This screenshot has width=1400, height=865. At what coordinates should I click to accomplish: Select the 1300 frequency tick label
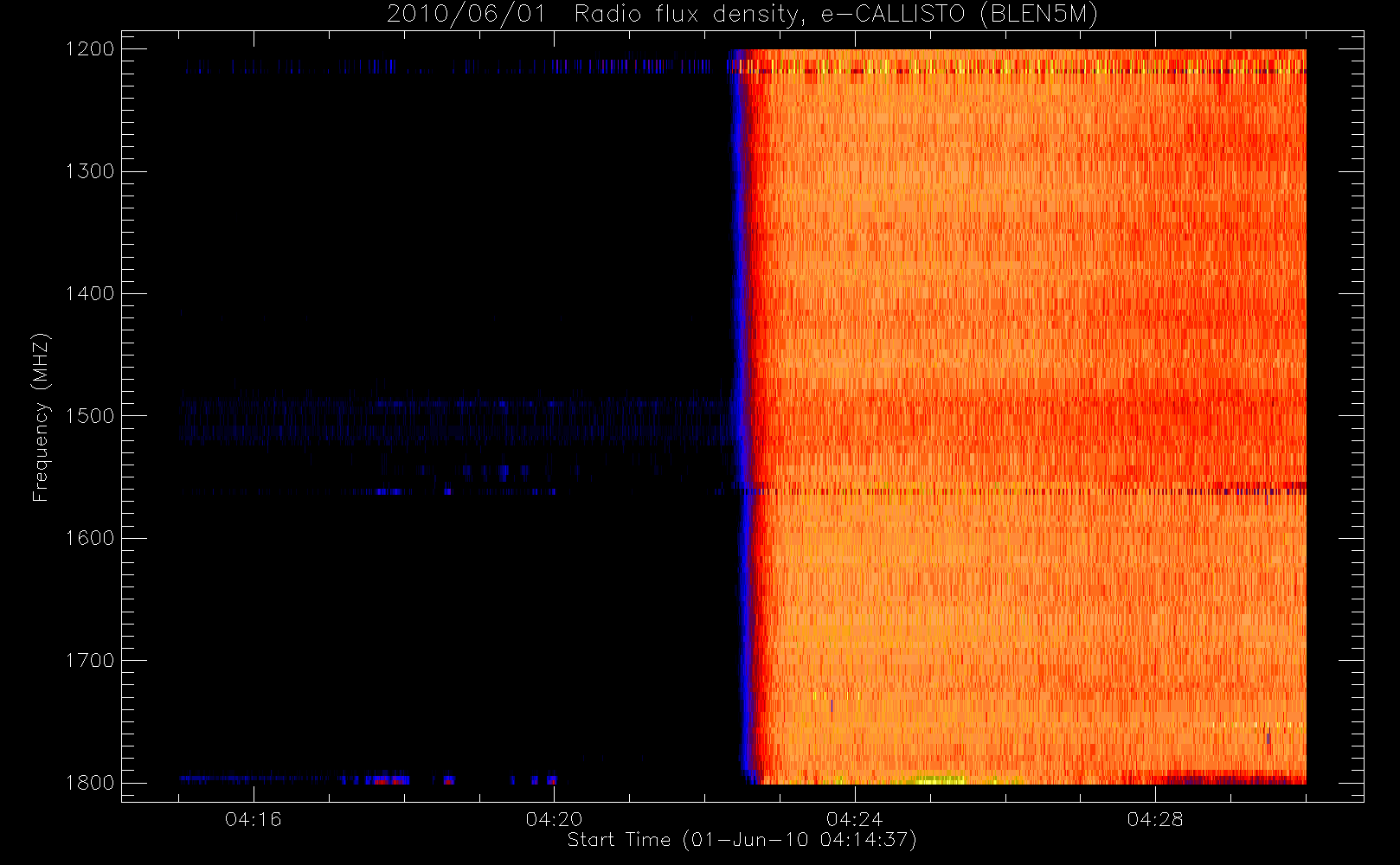coord(91,171)
